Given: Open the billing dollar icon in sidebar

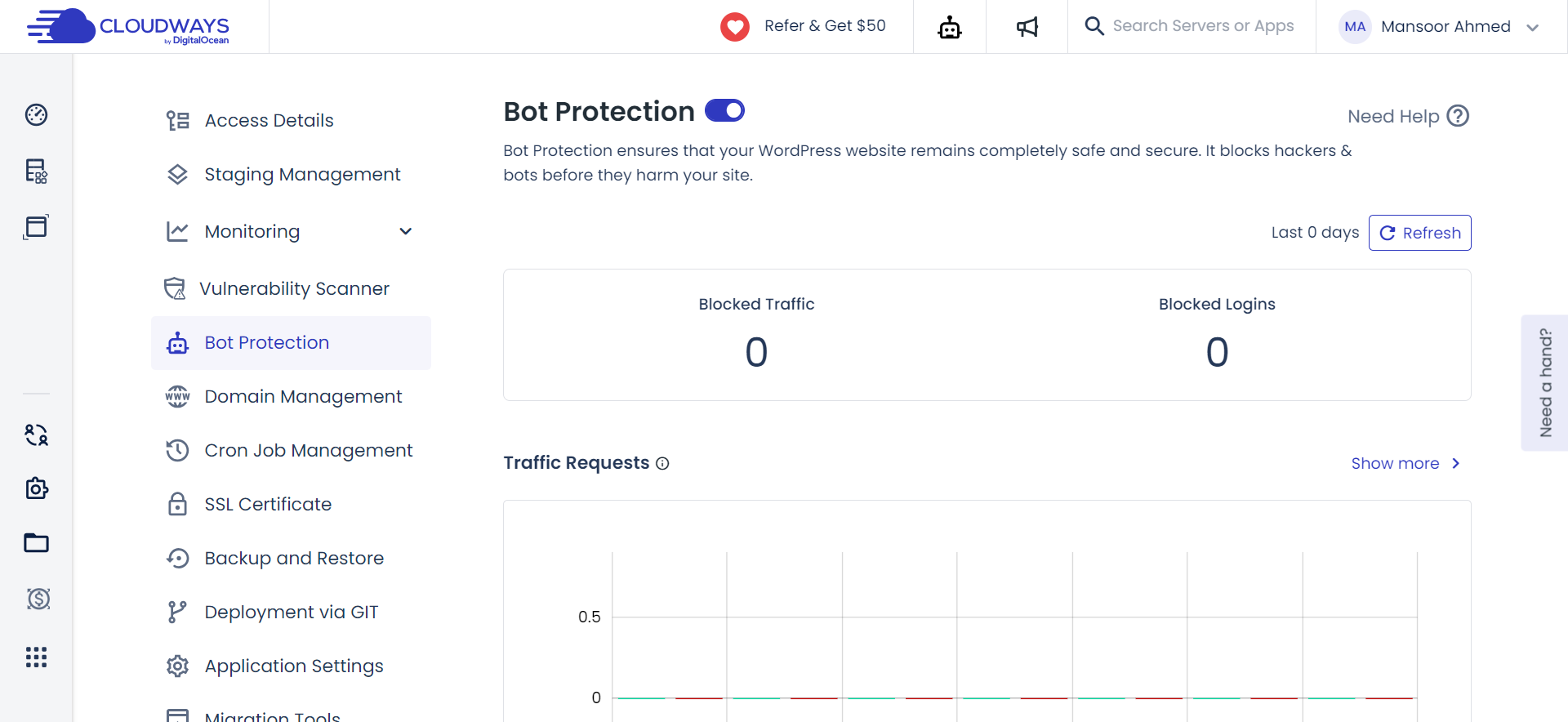Looking at the screenshot, I should pos(36,599).
